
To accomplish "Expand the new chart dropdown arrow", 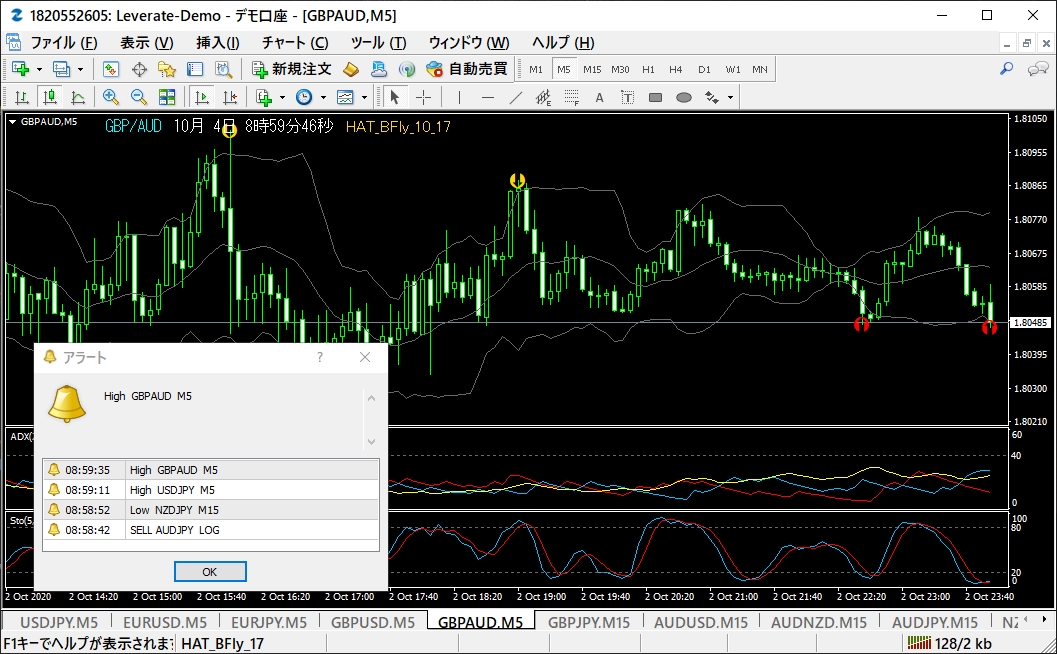I will [x=39, y=69].
